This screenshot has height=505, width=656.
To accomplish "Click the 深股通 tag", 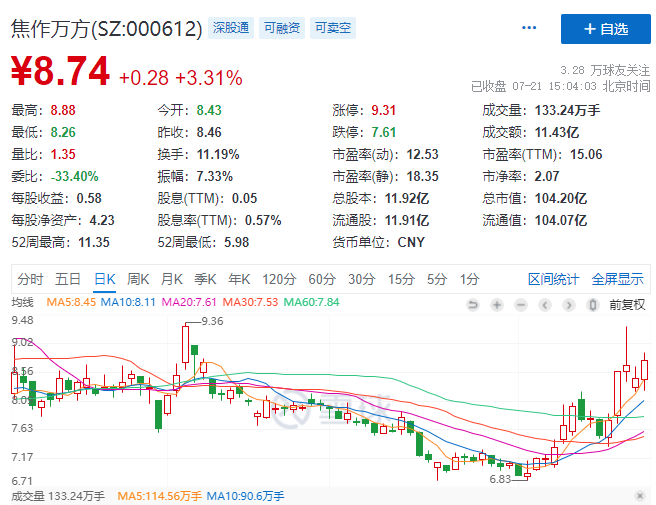I will (x=231, y=29).
